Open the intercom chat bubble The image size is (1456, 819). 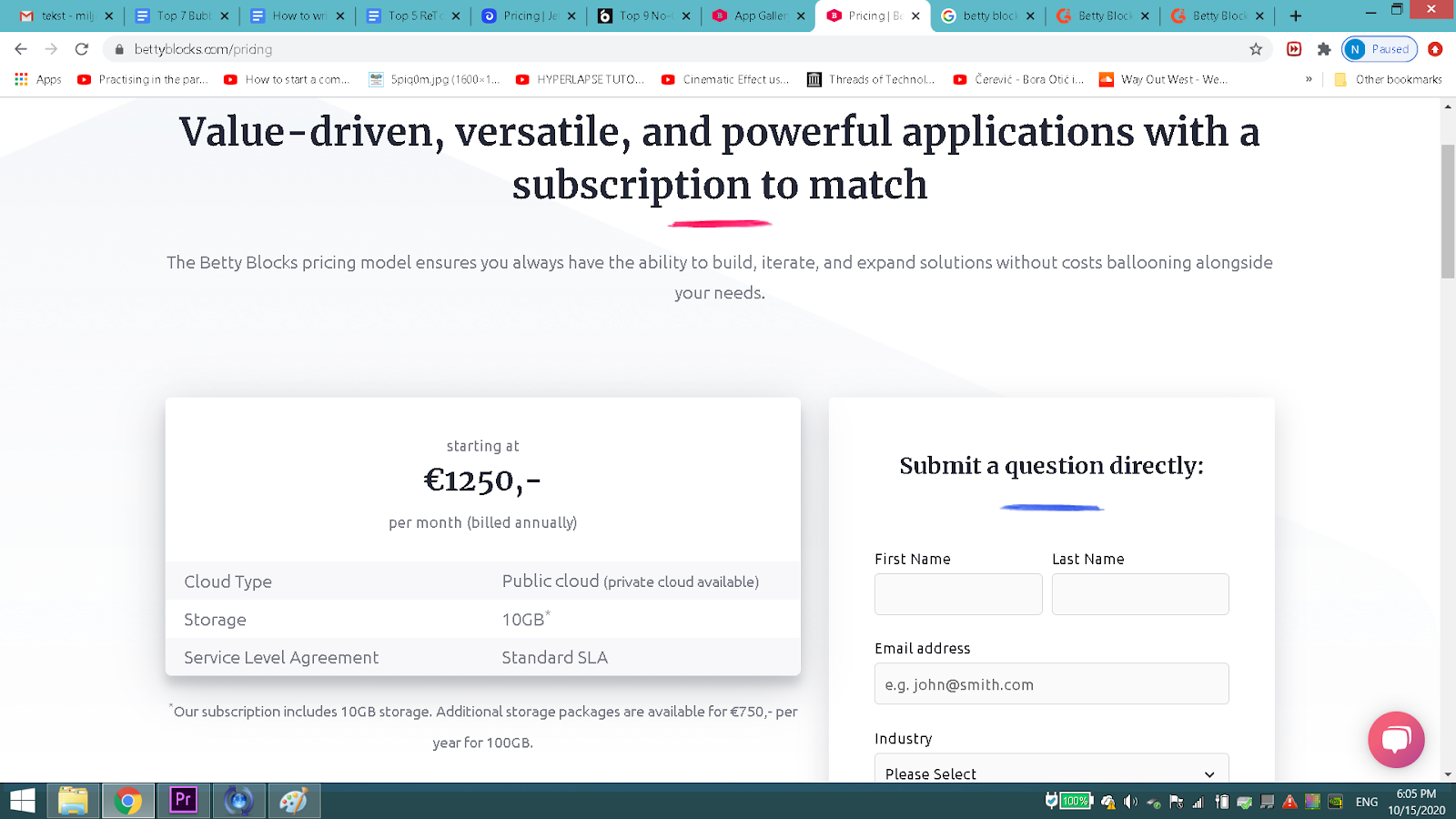pos(1396,739)
